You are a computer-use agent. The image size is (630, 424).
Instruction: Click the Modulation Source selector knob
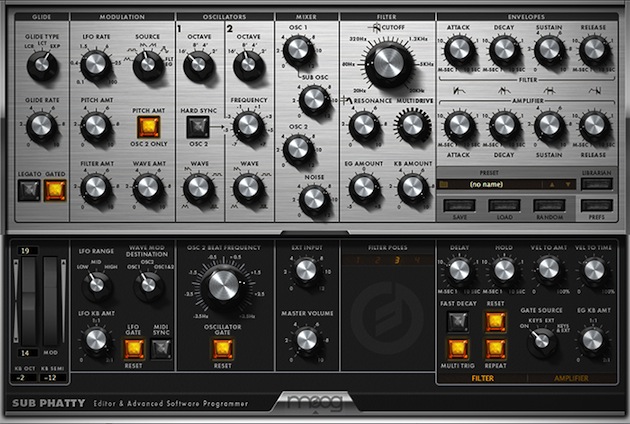(148, 64)
